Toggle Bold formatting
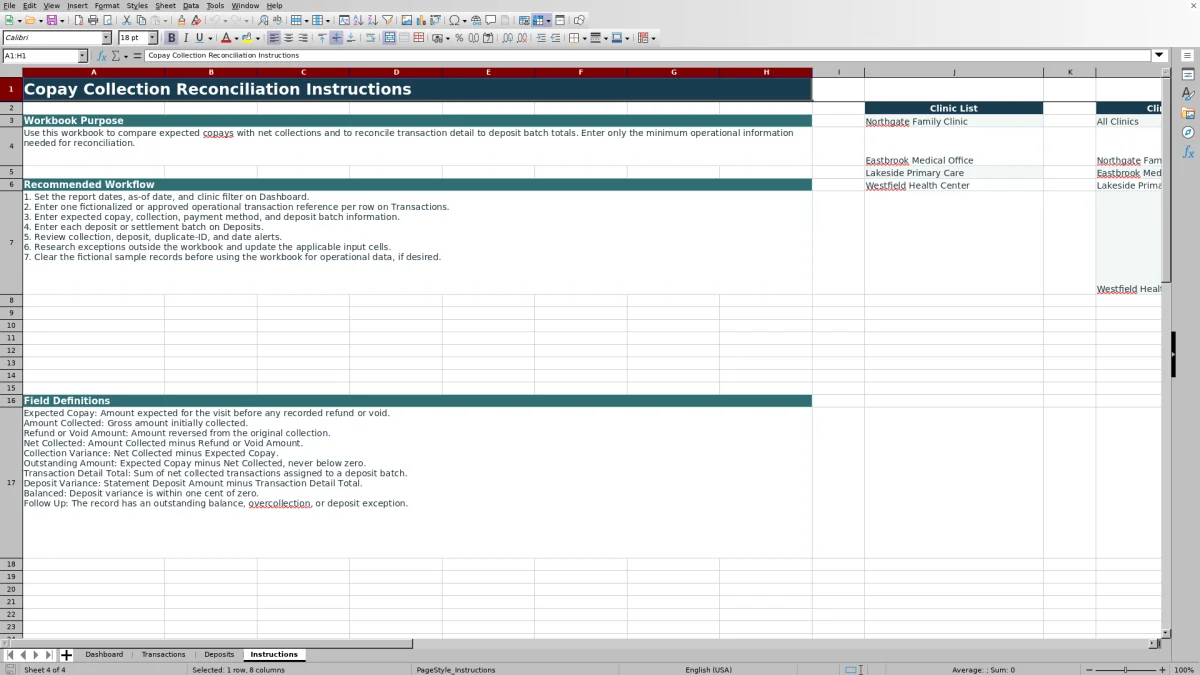This screenshot has height=675, width=1200. [171, 38]
